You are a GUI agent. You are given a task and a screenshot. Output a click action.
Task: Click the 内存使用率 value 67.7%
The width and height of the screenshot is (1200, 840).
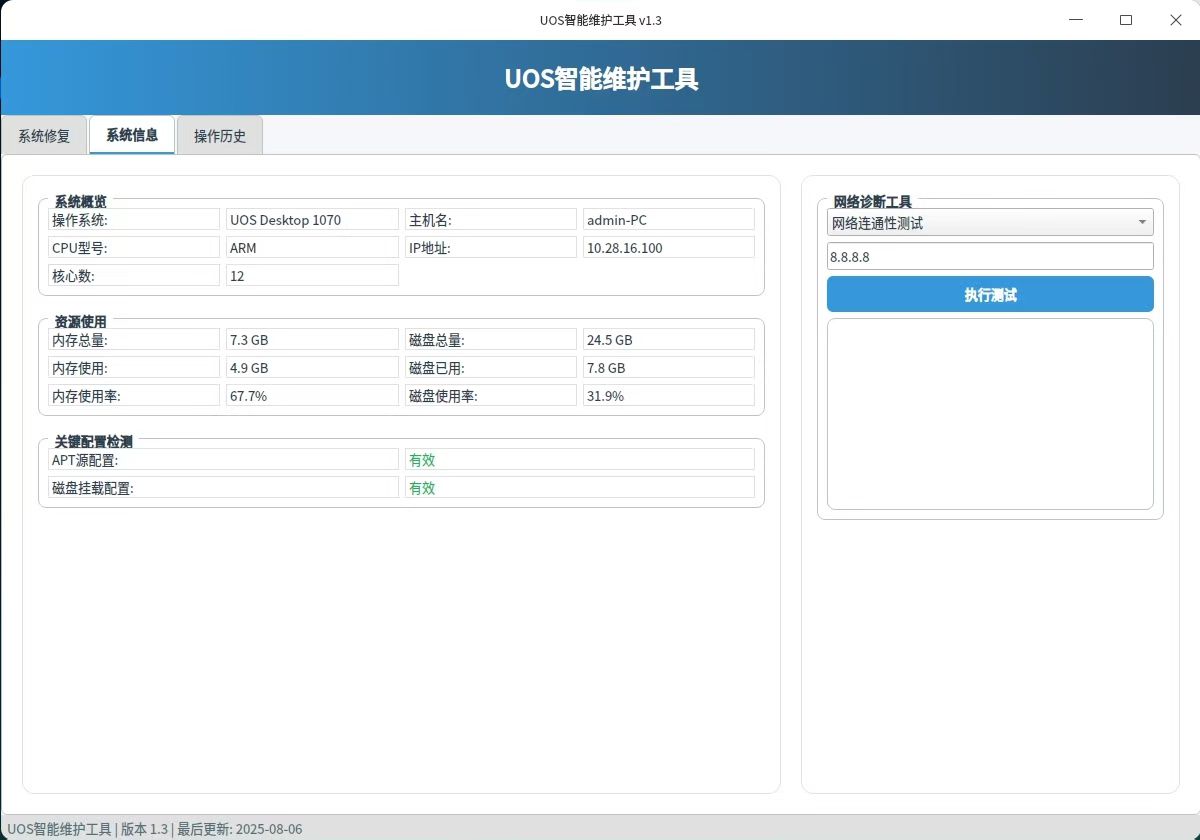pyautogui.click(x=312, y=396)
